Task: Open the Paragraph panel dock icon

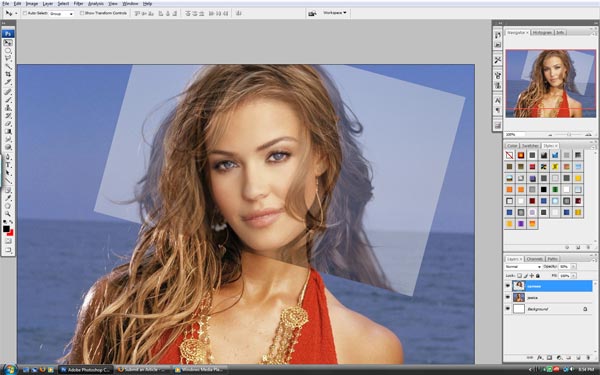Action: (x=497, y=110)
